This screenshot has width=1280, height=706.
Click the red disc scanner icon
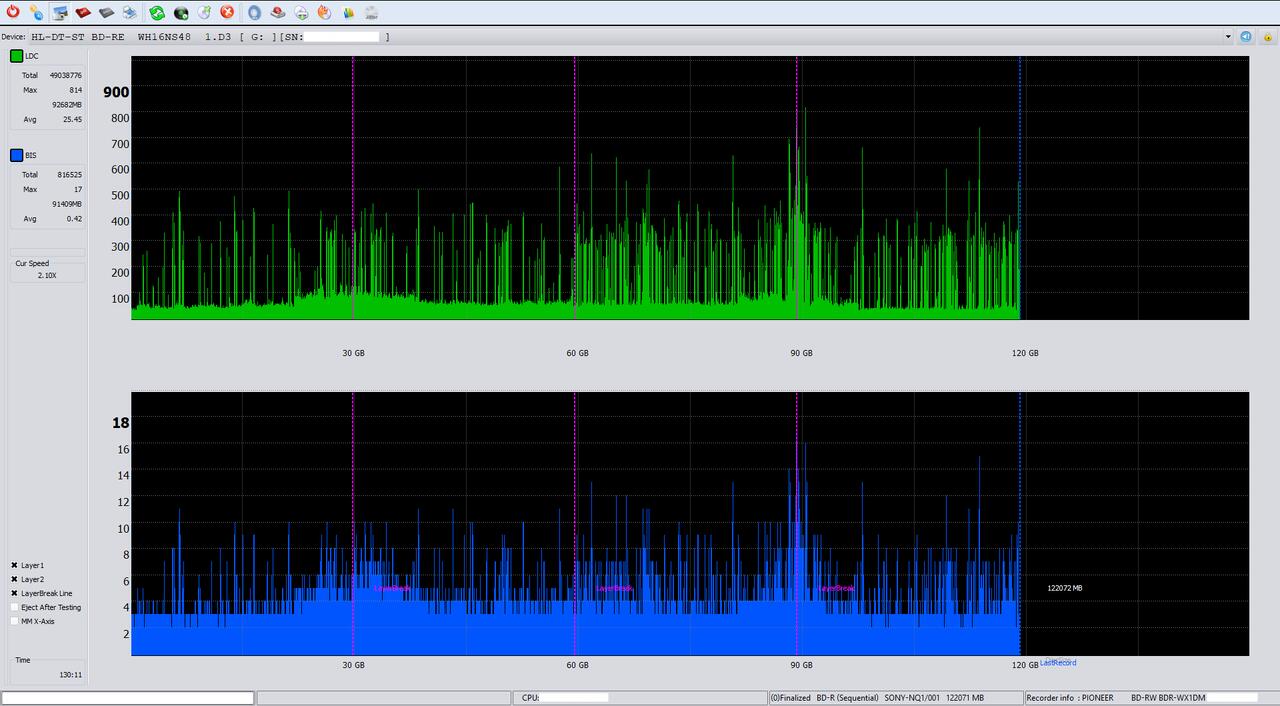[x=278, y=12]
